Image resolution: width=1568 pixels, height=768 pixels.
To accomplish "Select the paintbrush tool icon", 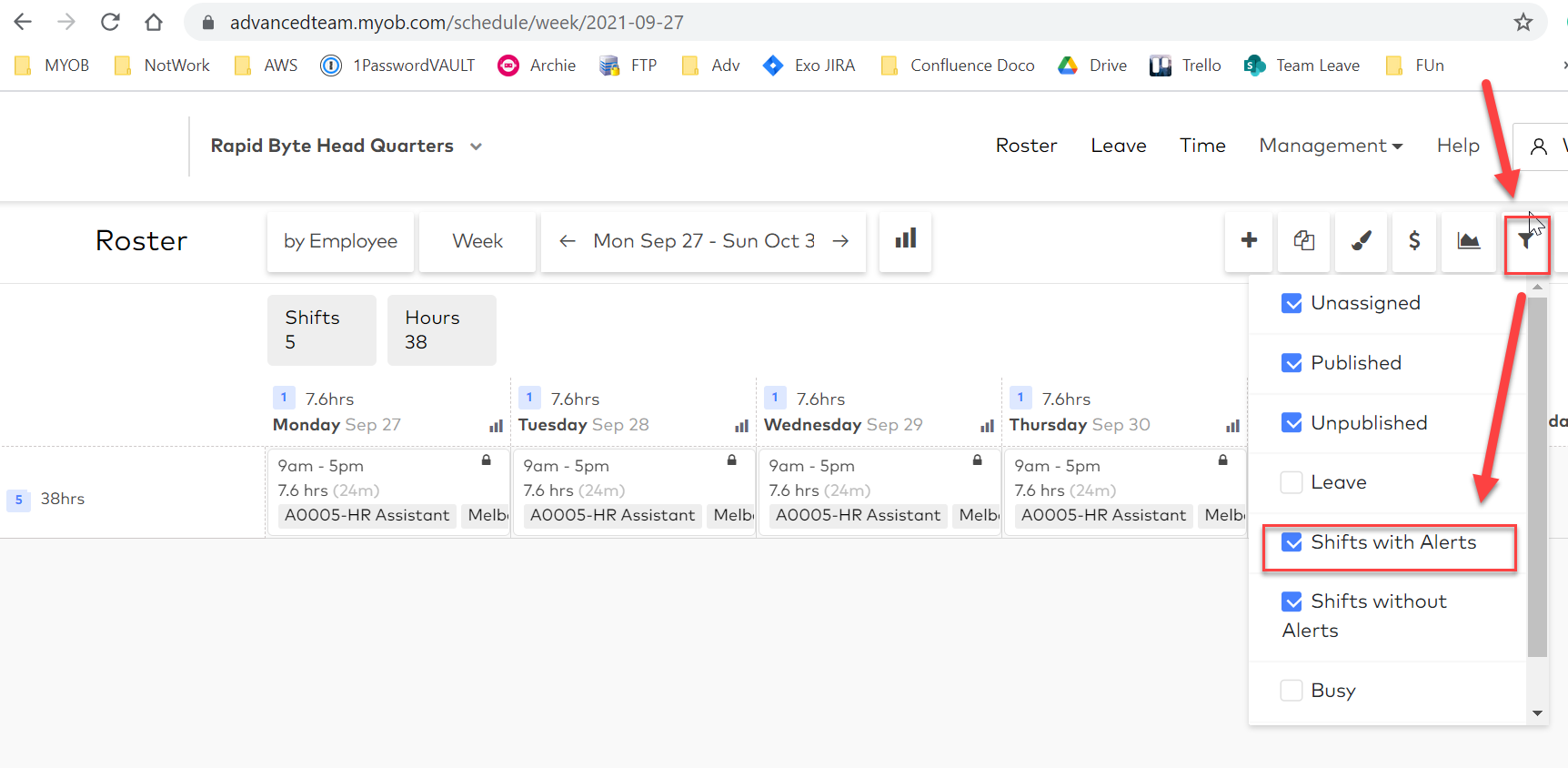I will click(1361, 240).
